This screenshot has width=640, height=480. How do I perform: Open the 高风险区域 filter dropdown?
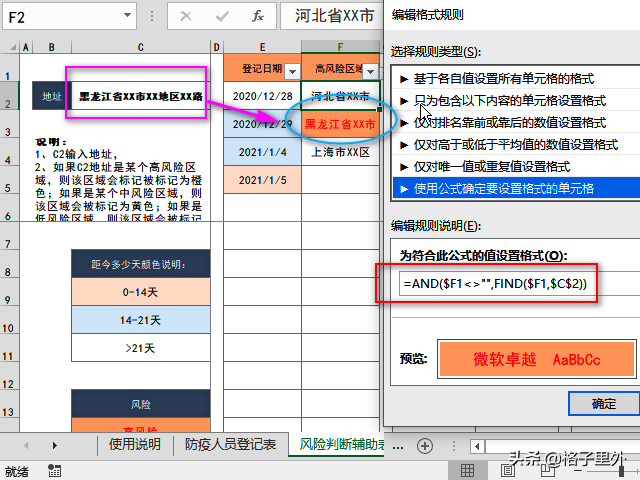click(370, 72)
